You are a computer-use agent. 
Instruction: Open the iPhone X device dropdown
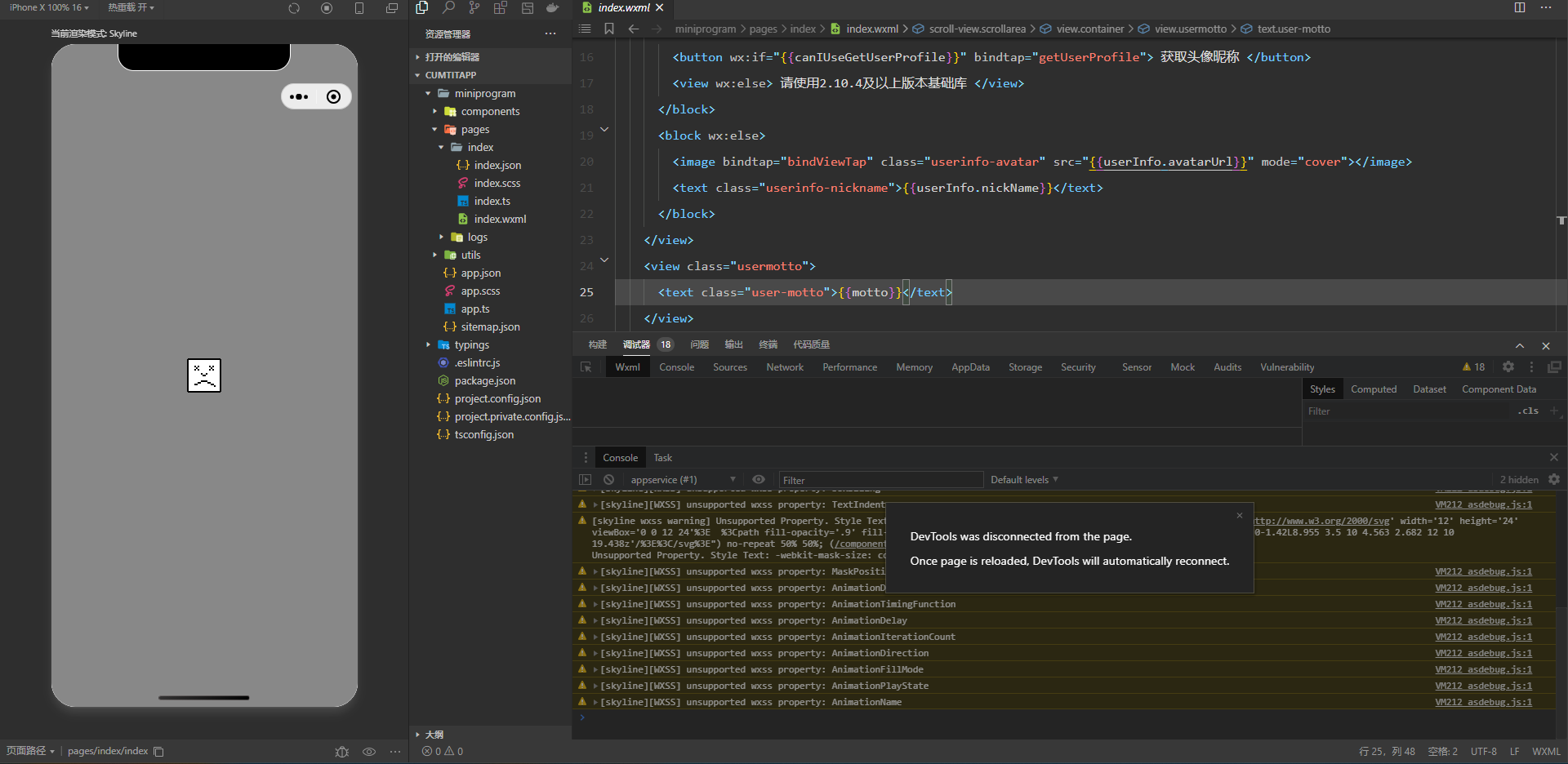pos(49,7)
